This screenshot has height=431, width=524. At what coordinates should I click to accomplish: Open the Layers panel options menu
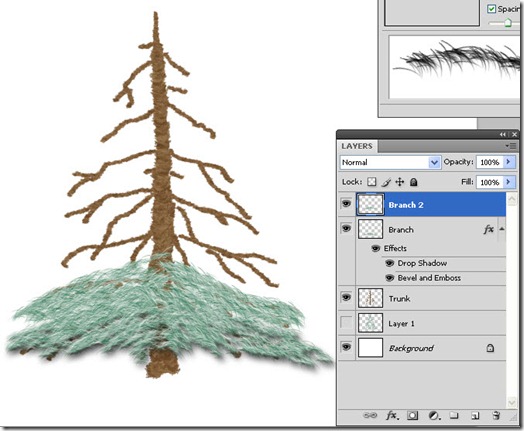point(511,146)
